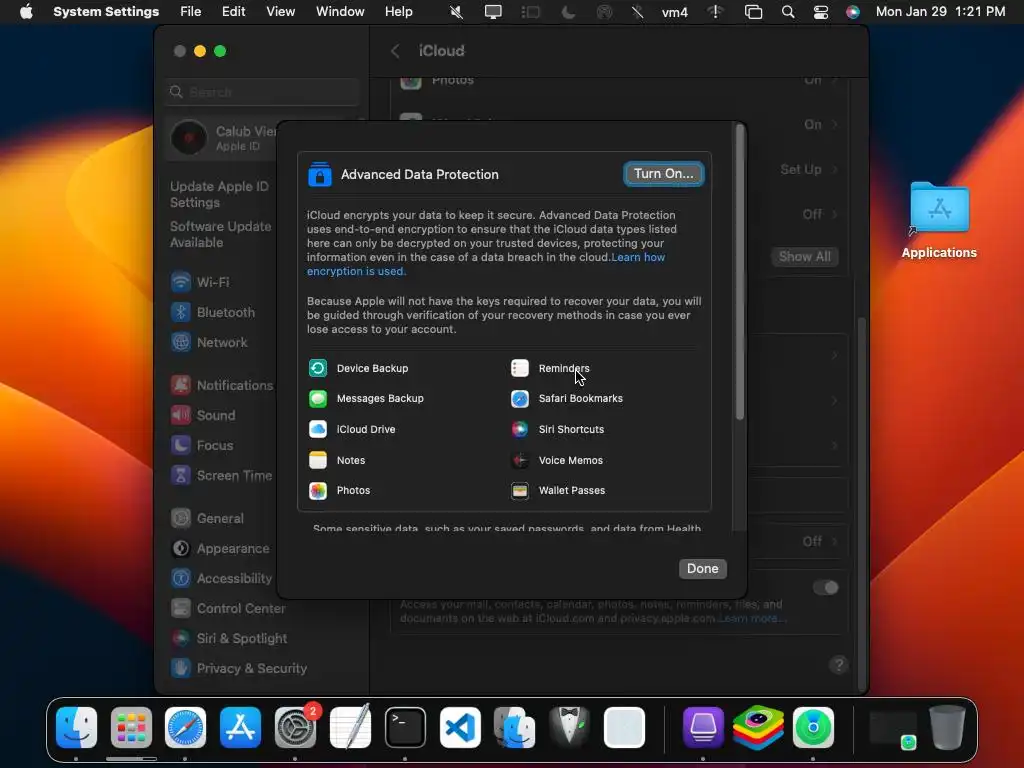Screen dimensions: 1024x768
Task: Click the help question mark button
Action: pos(839,665)
